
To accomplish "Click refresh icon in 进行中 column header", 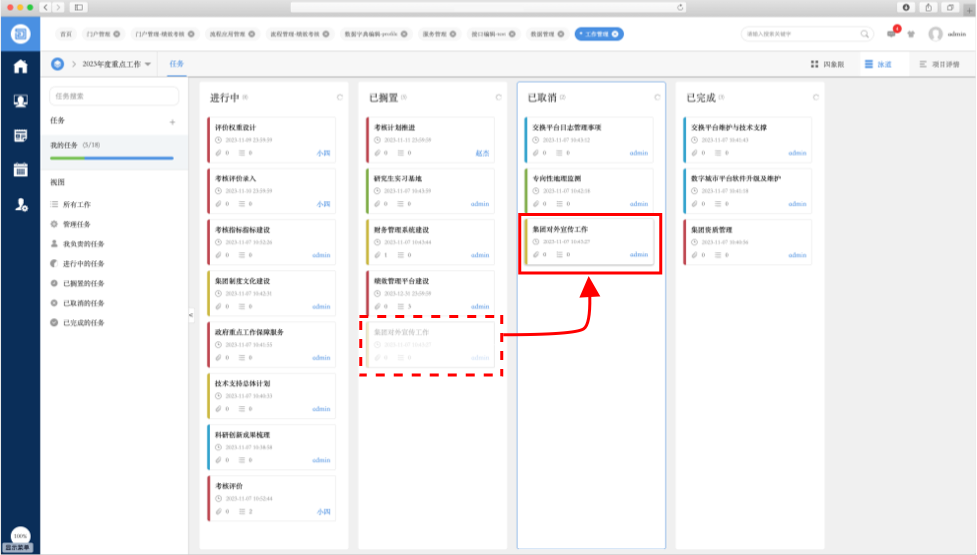I will 339,97.
